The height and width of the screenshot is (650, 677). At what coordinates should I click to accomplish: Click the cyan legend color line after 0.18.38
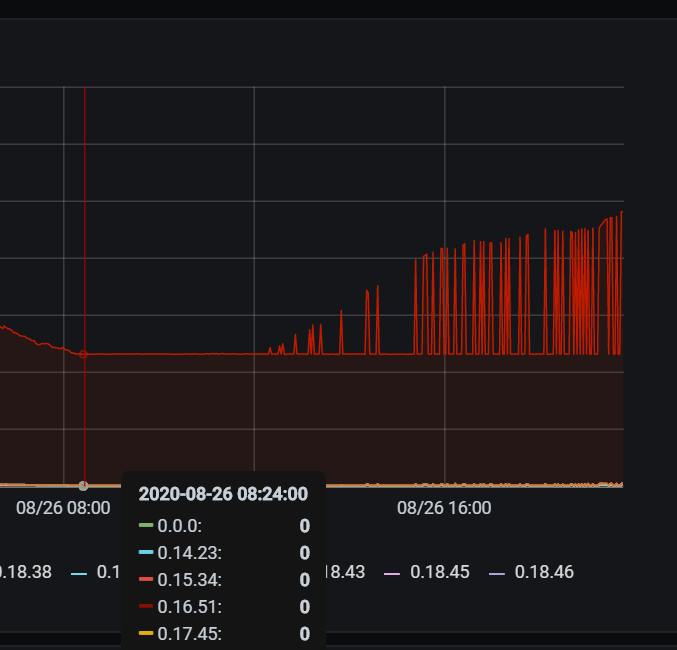coord(79,574)
